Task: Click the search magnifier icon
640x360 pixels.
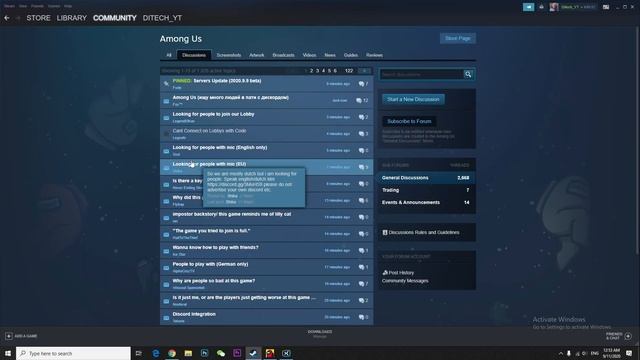Action: 468,74
